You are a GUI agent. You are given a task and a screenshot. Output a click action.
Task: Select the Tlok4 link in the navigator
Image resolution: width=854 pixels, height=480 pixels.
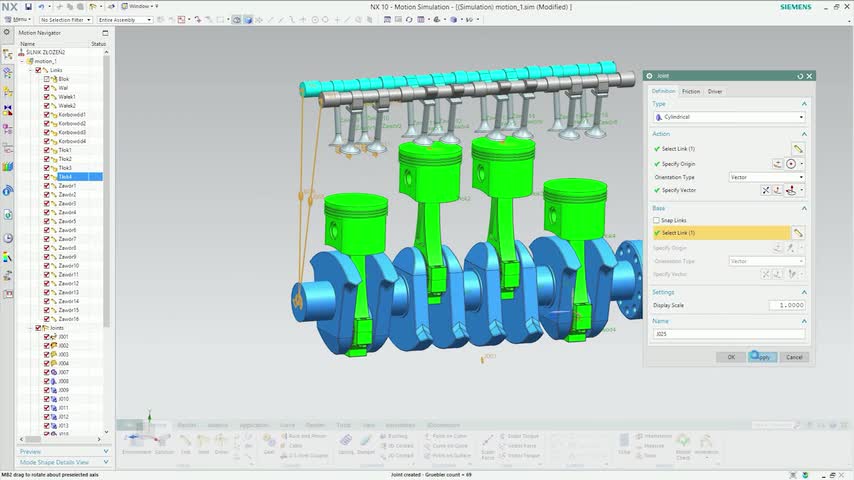(x=65, y=177)
